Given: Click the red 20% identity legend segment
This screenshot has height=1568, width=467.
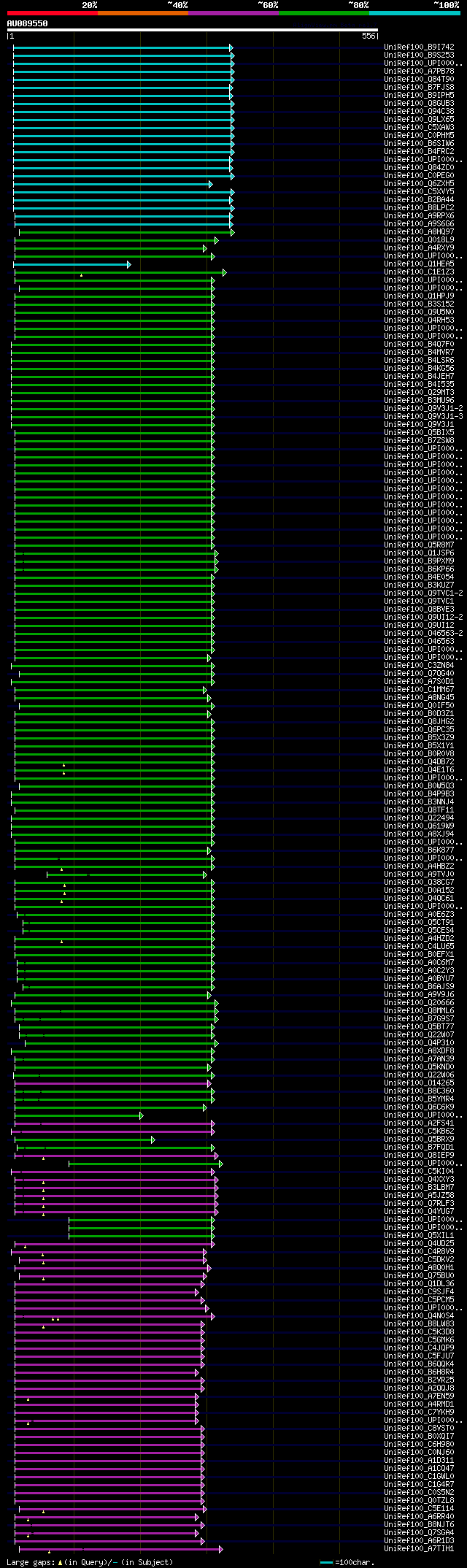Looking at the screenshot, I should pyautogui.click(x=52, y=13).
